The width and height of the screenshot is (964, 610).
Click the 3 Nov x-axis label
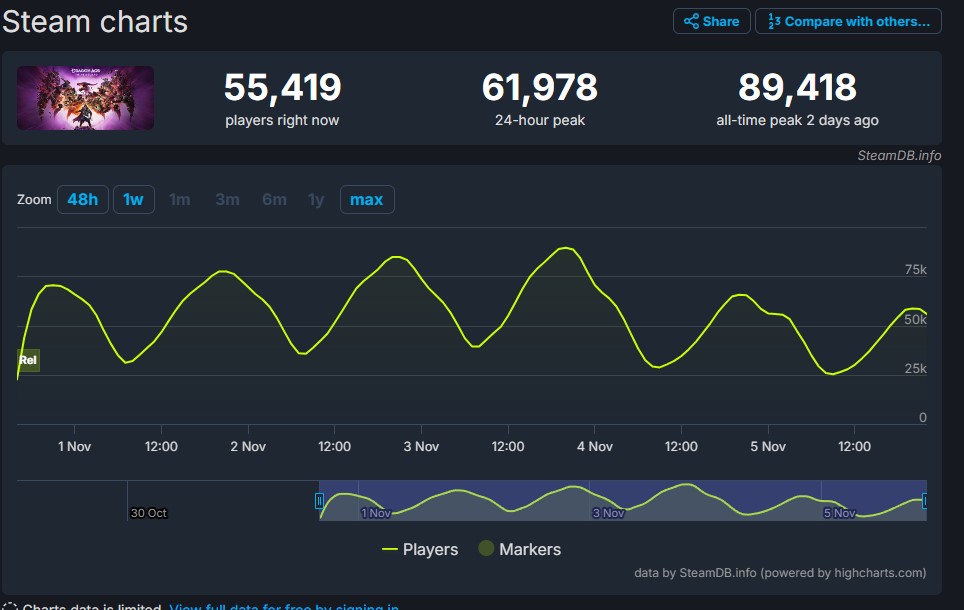(x=421, y=446)
